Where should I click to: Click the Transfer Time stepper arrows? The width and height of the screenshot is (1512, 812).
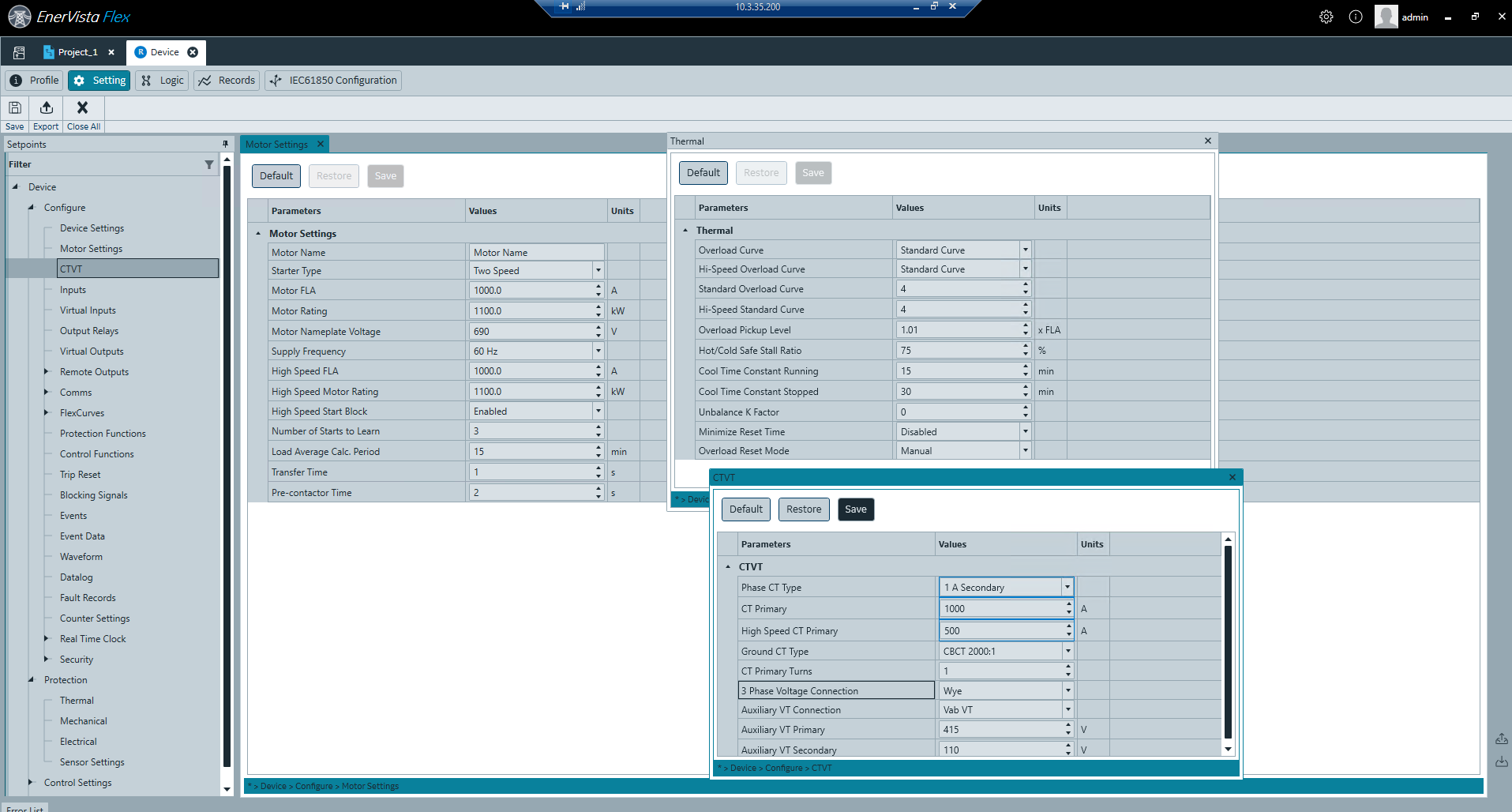pos(598,472)
